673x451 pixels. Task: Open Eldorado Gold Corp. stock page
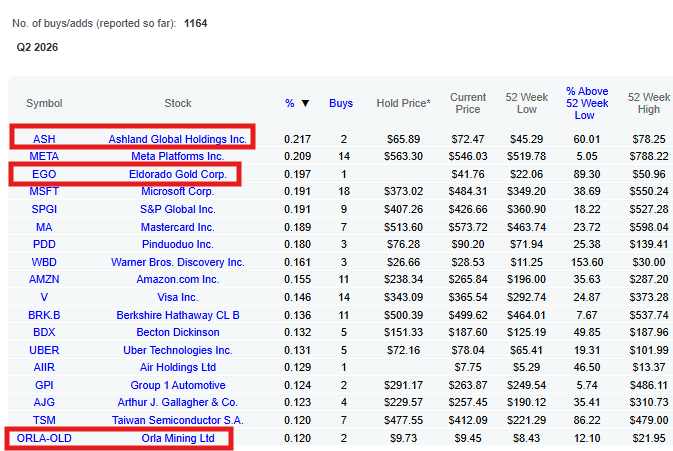click(178, 175)
